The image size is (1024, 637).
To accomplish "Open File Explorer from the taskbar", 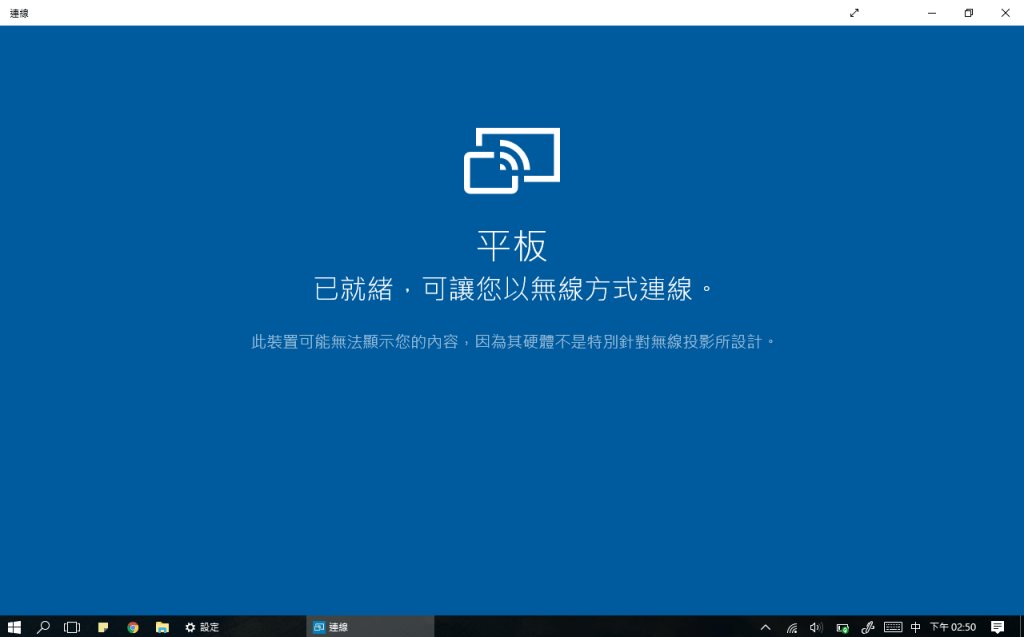I will pyautogui.click(x=162, y=627).
